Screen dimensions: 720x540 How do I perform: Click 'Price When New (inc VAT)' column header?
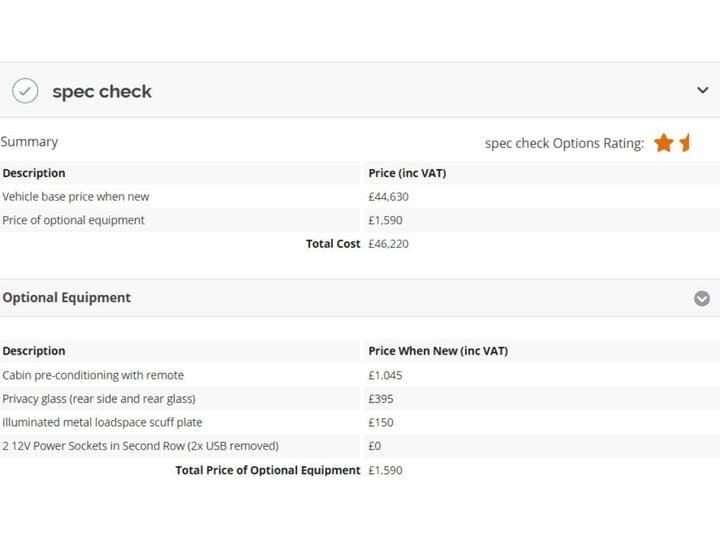[438, 351]
